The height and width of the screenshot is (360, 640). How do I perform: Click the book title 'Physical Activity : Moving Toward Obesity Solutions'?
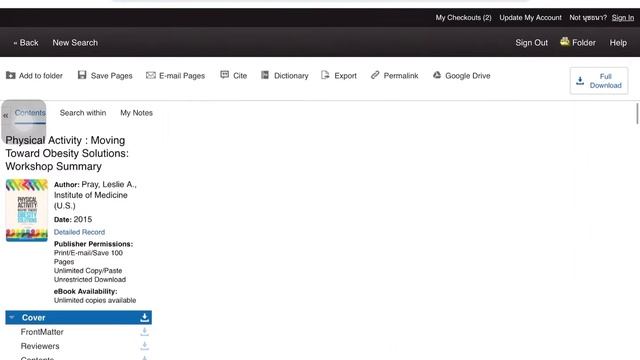tap(67, 153)
